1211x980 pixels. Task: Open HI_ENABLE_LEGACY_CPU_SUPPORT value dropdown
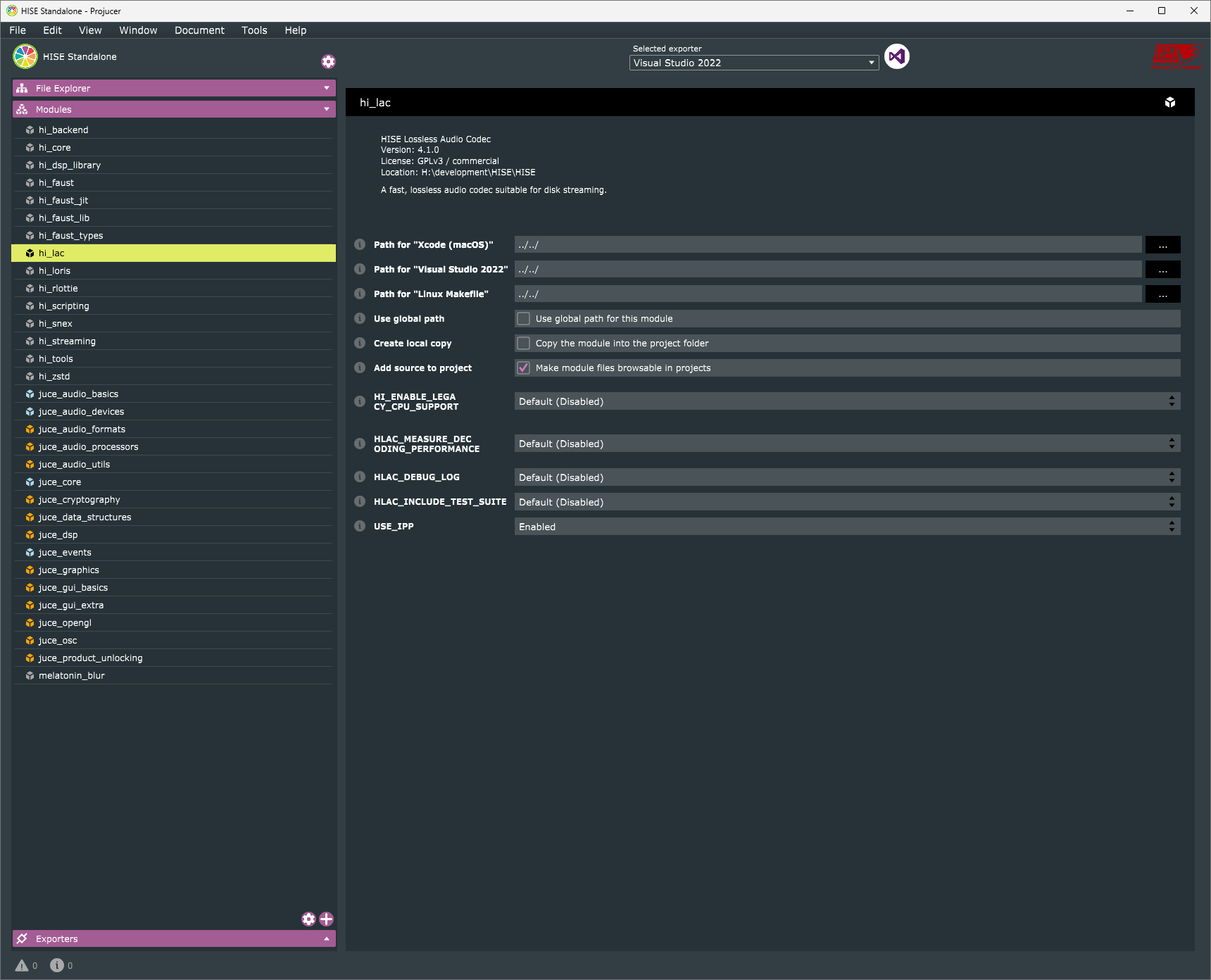[x=847, y=402]
